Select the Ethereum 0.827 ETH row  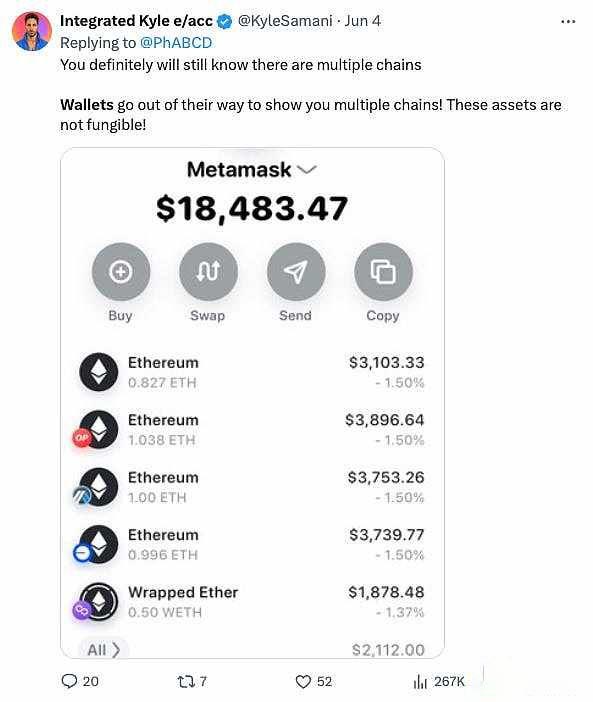[x=252, y=372]
